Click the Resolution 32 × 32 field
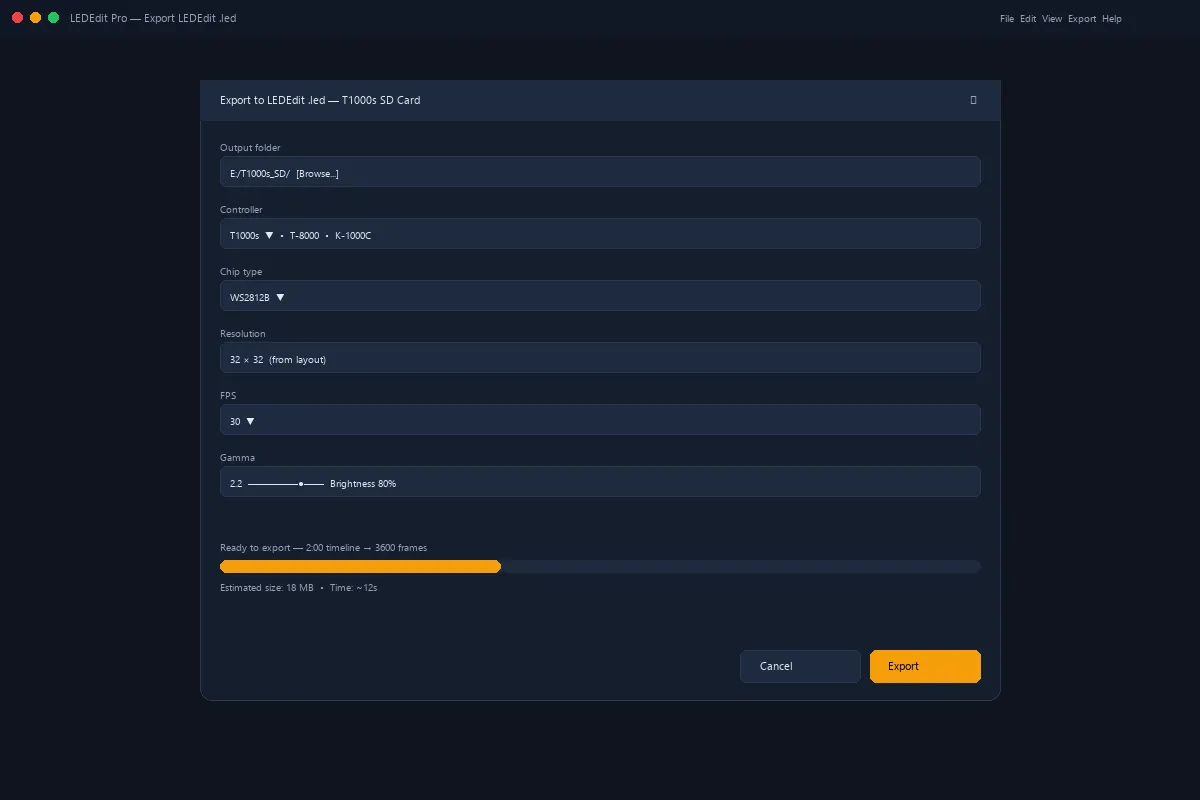 (600, 358)
